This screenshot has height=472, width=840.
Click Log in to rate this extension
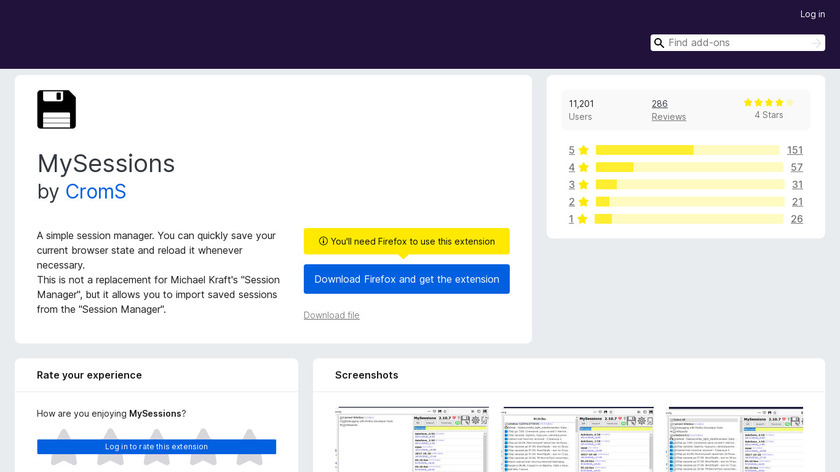156,446
